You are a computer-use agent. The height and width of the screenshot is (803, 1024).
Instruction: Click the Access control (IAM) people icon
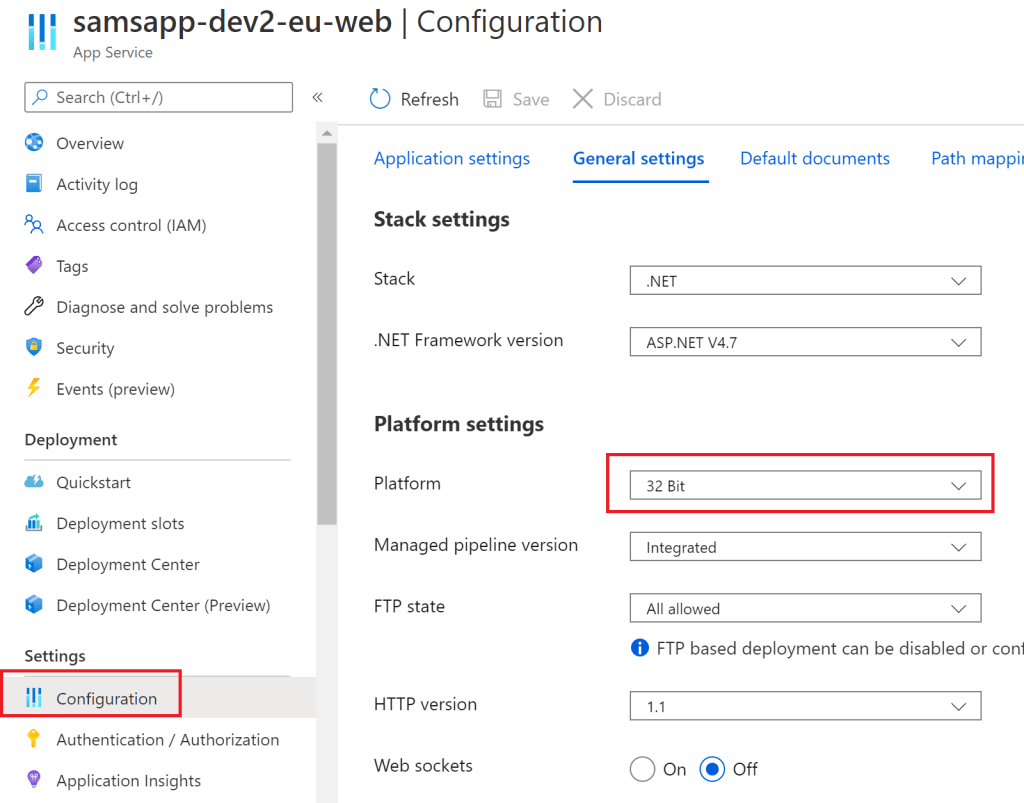(x=34, y=225)
